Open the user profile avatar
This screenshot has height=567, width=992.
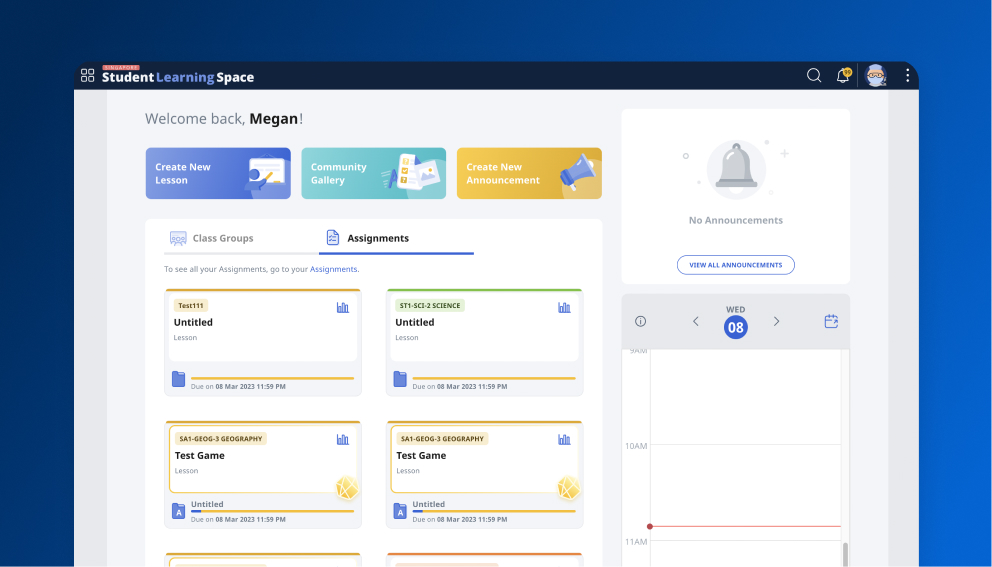coord(876,76)
